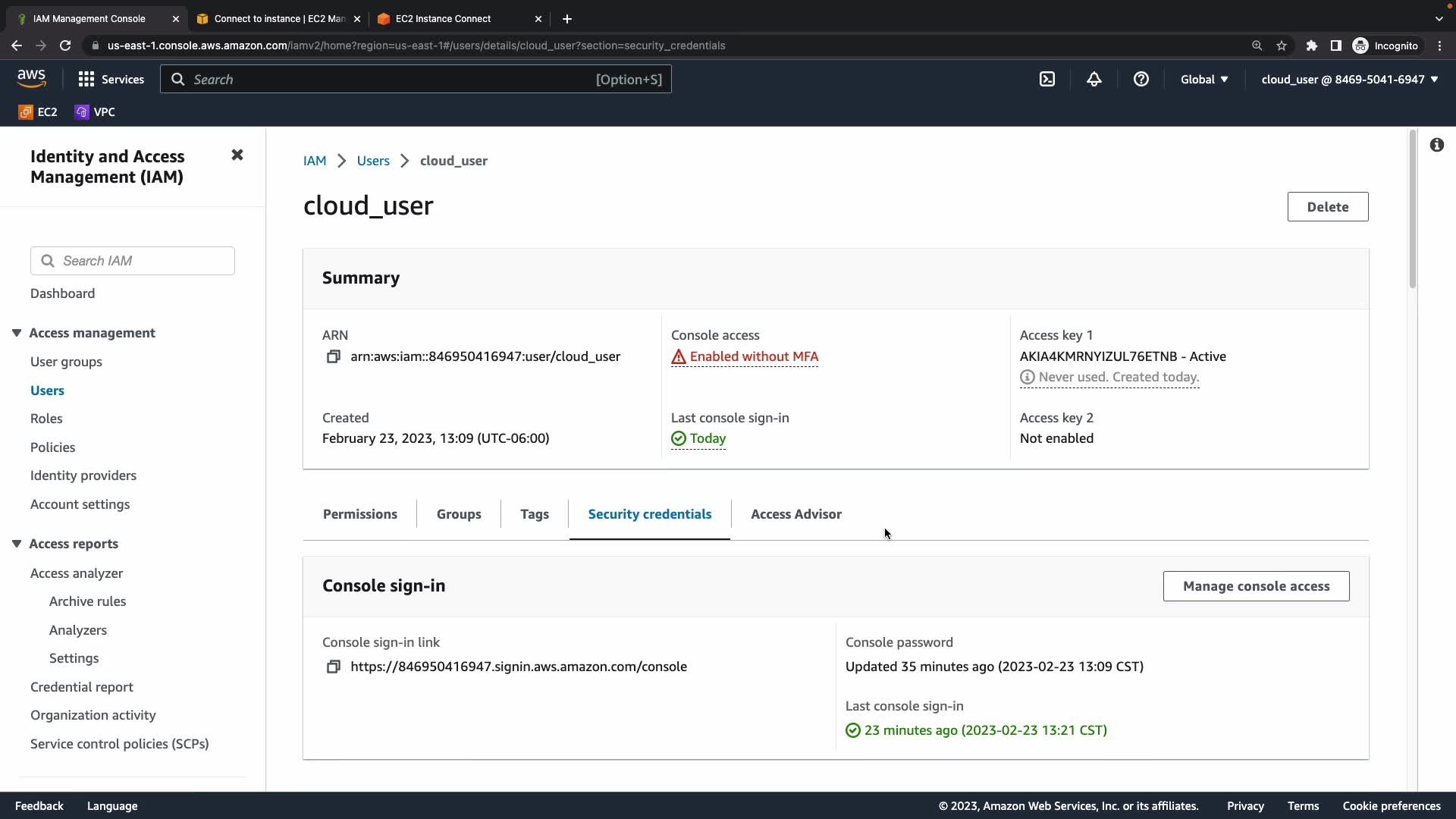
Task: Switch to the Access Advisor tab
Action: [795, 514]
